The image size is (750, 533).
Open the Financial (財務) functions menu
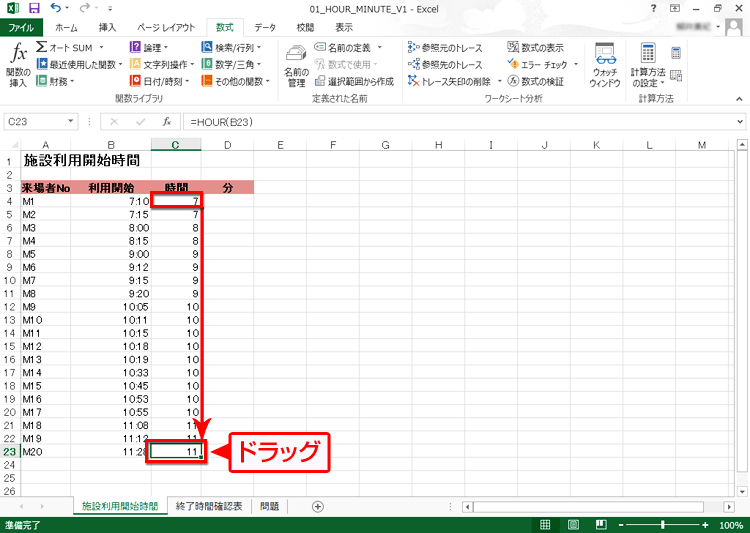[55, 81]
